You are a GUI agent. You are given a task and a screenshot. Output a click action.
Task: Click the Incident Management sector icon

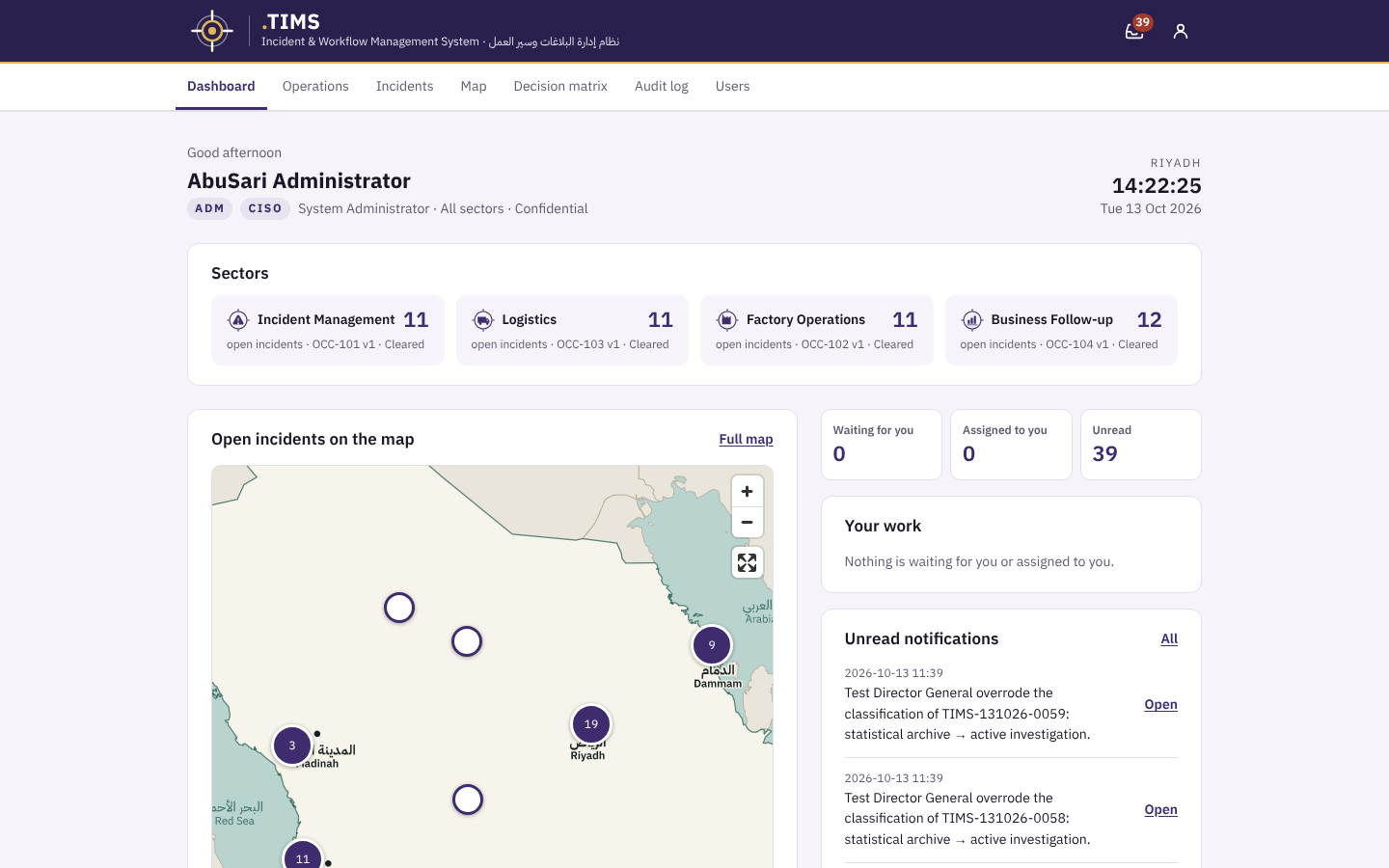click(x=238, y=319)
